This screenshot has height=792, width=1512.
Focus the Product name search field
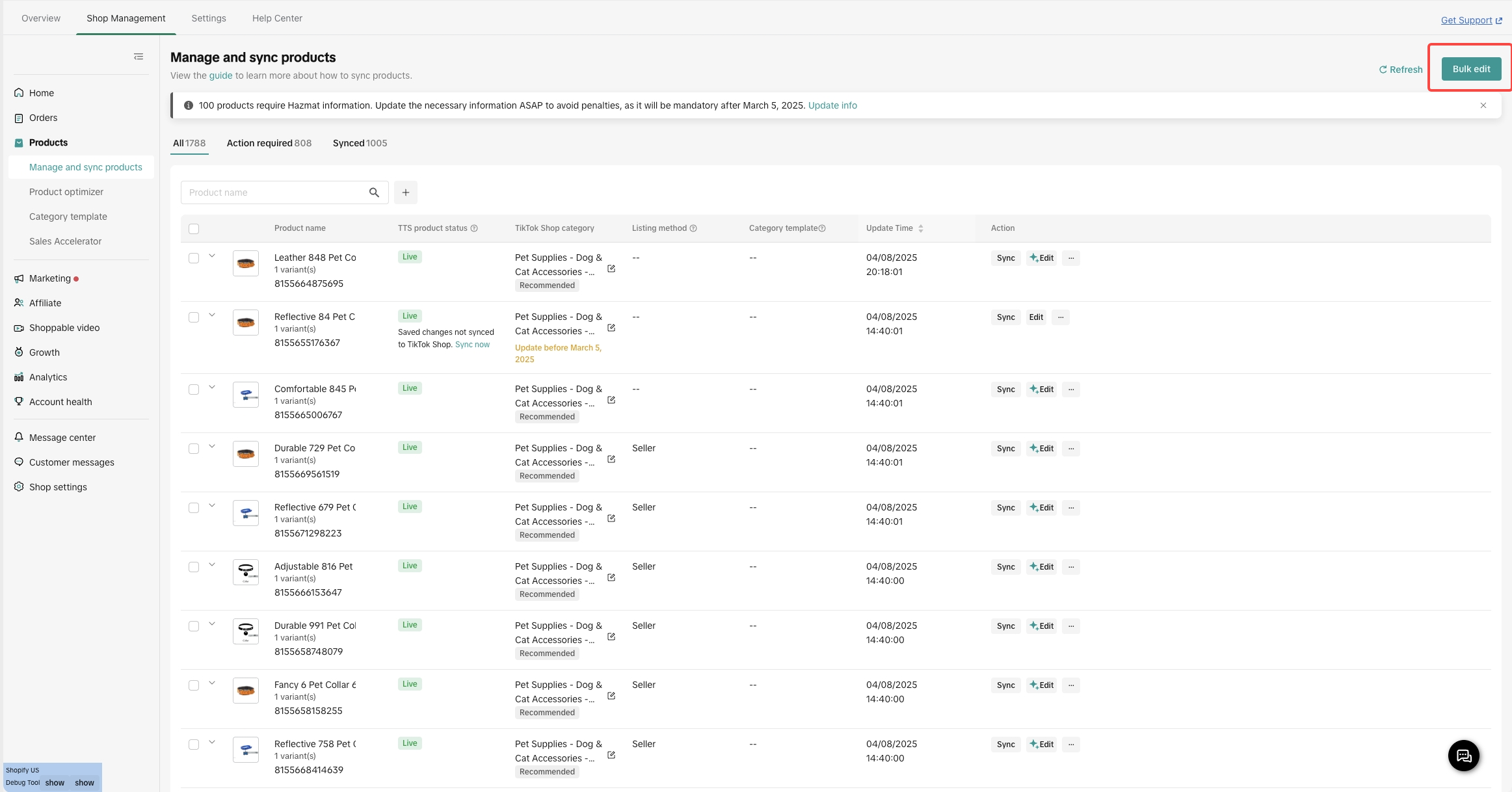(274, 192)
